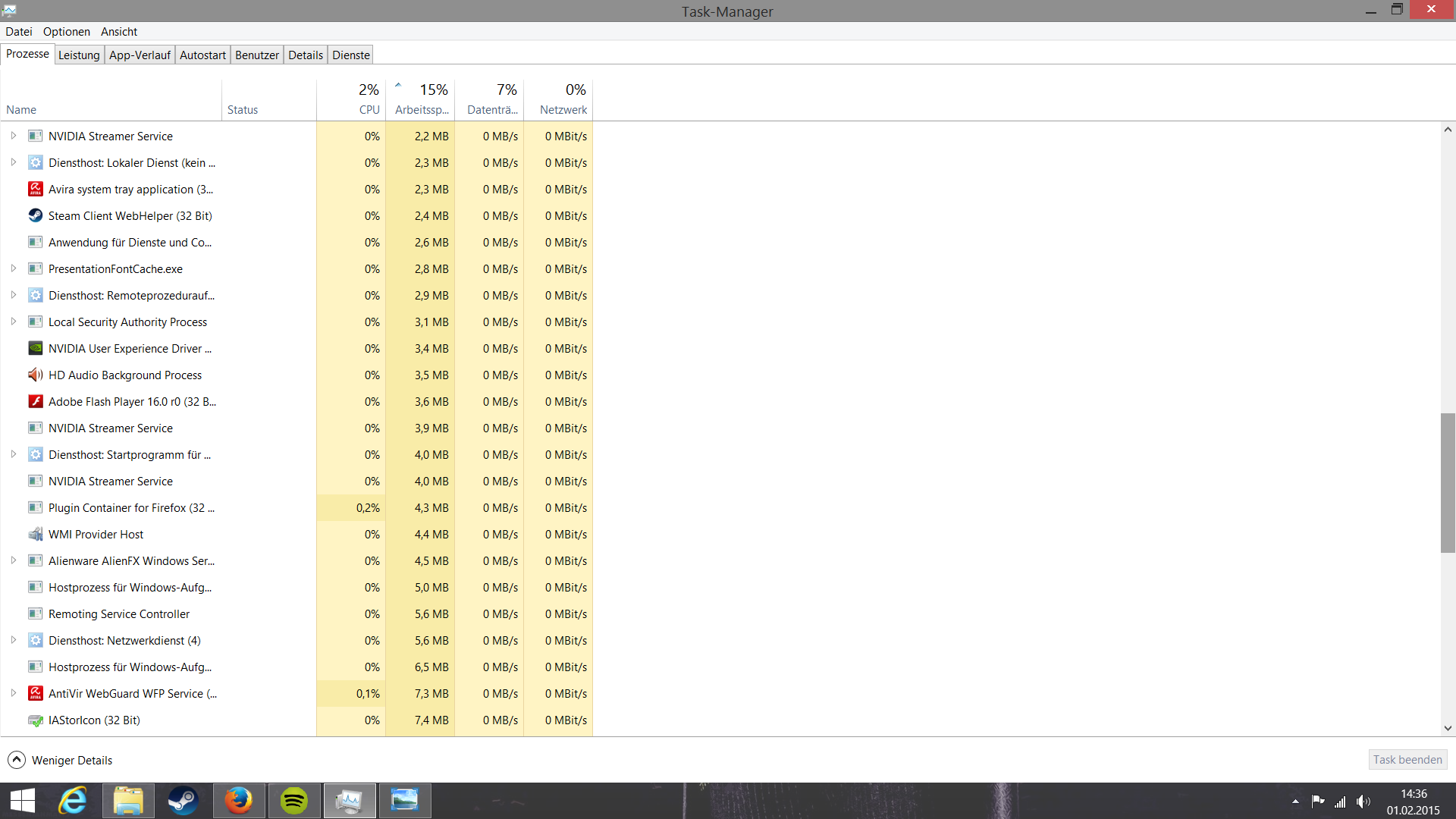
Task: Click the Avira system tray application icon
Action: [x=35, y=190]
